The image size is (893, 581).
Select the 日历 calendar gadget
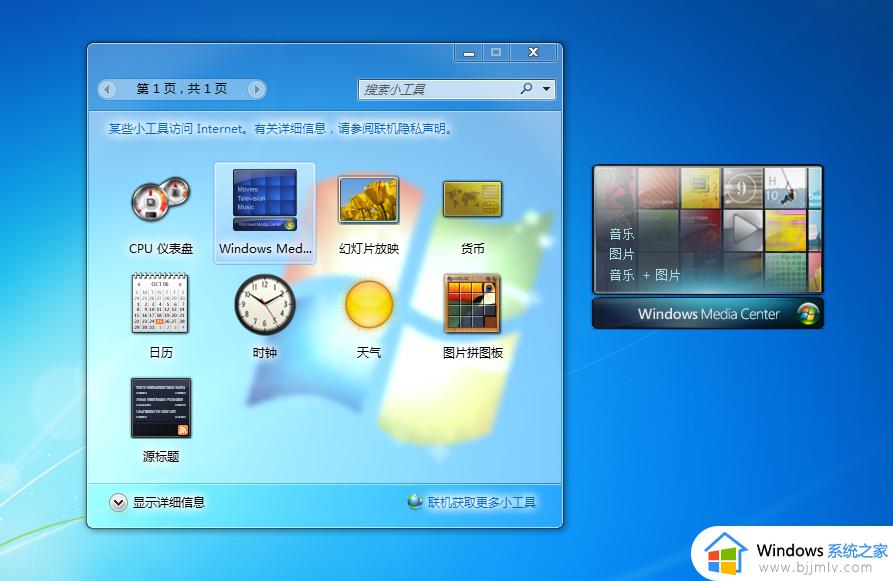(x=160, y=303)
